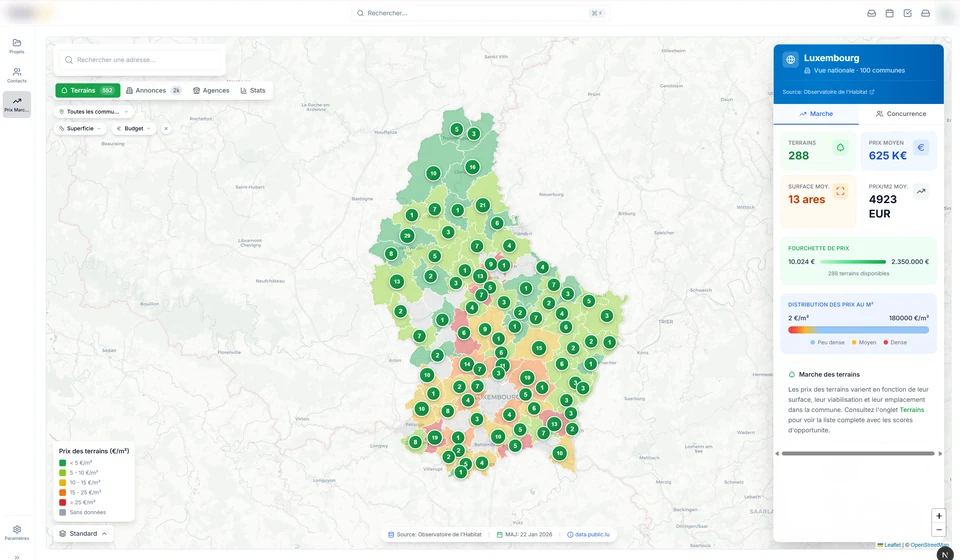The height and width of the screenshot is (560, 960).
Task: Click the 13 ares surface value
Action: (x=806, y=200)
